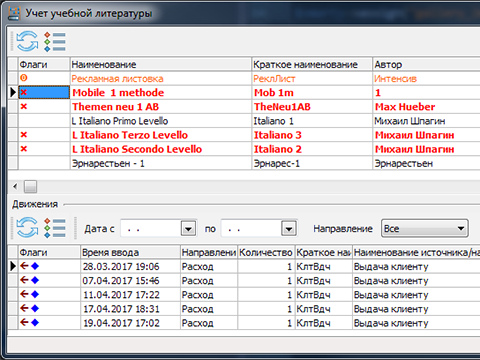The image size is (480, 360).
Task: Click the Флаги header of the movements table
Action: [49, 252]
